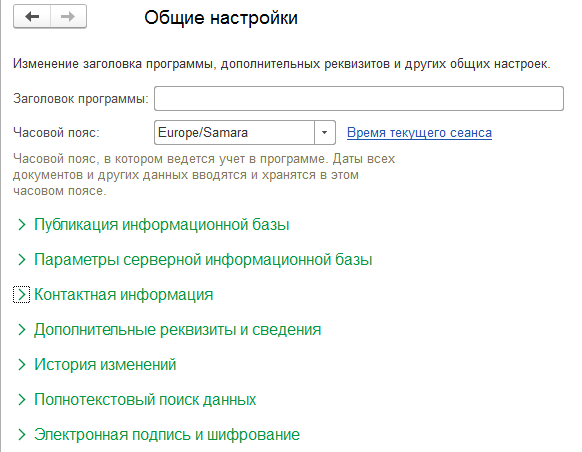Expand the chevron for Контактная информация

[x=22, y=295]
